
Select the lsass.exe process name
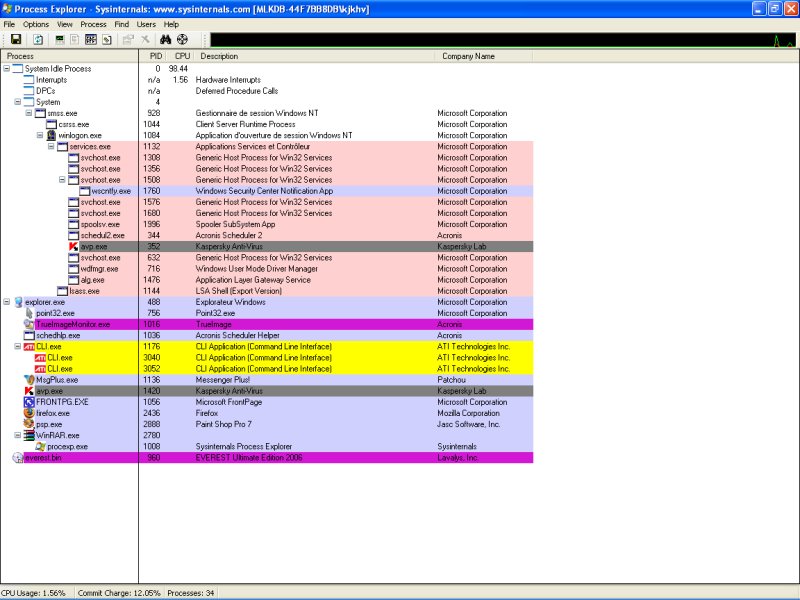tap(84, 291)
